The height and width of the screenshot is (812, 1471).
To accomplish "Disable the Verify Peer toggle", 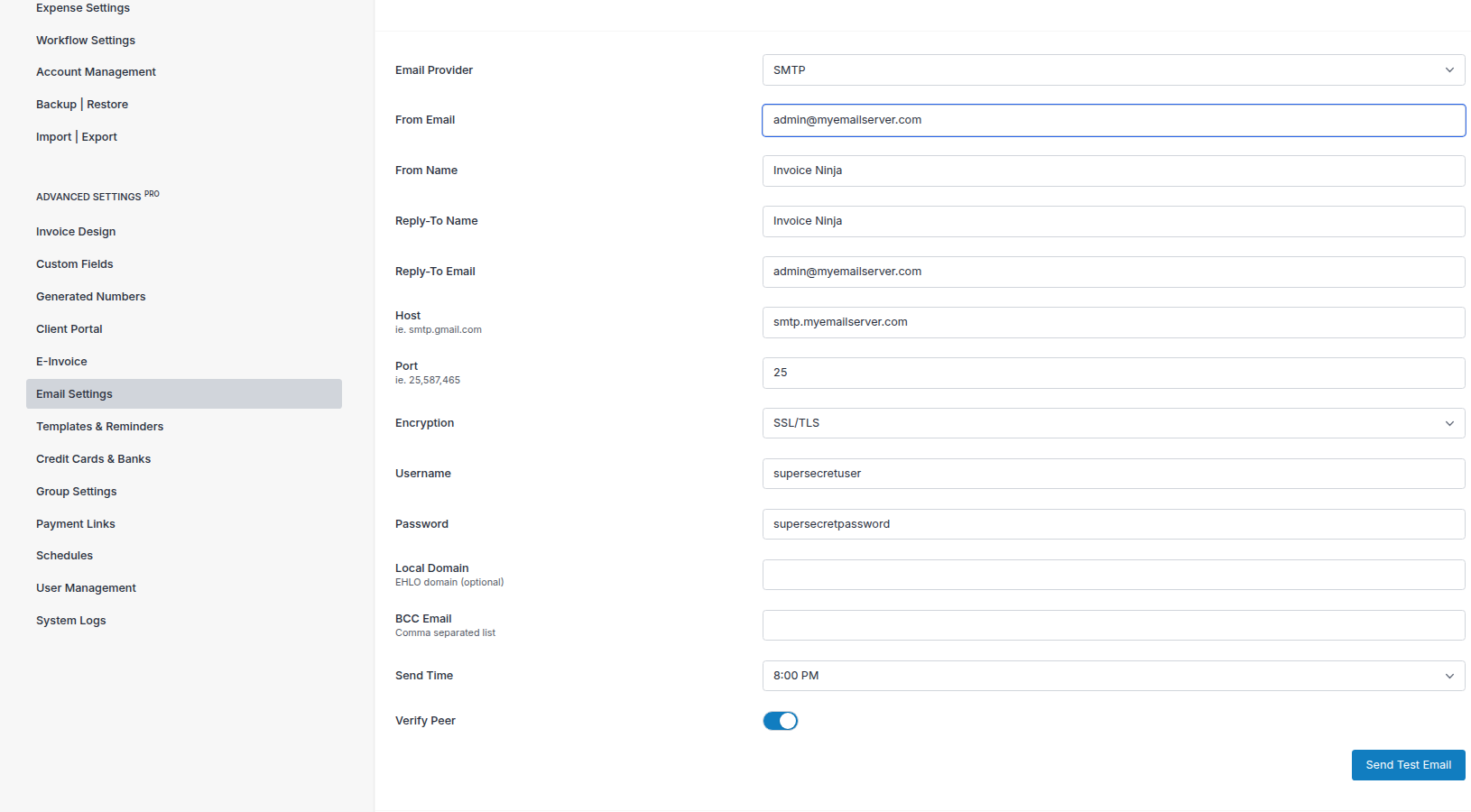I will 780,720.
